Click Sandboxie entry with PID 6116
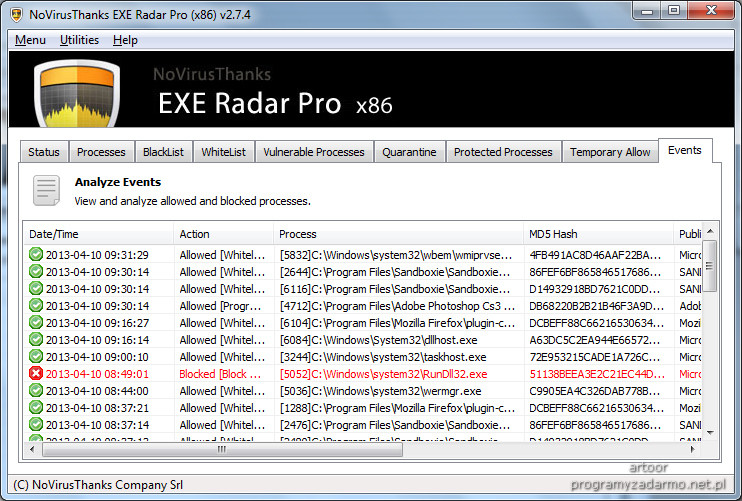Image resolution: width=742 pixels, height=501 pixels. point(395,289)
